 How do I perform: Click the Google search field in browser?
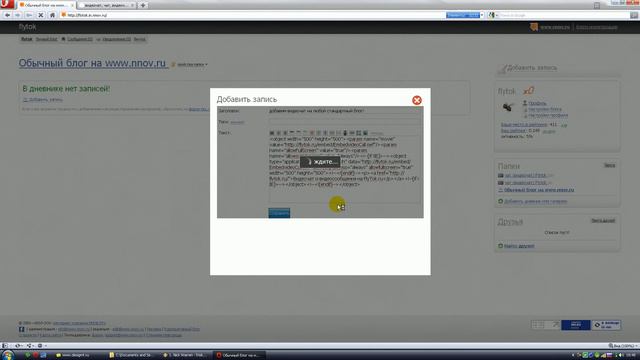[563, 15]
